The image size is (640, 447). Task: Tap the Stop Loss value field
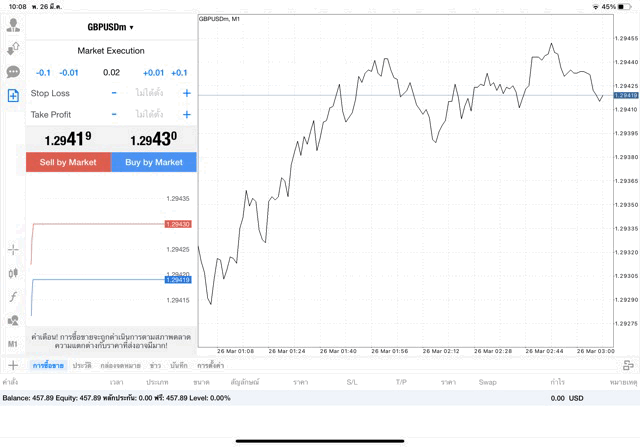tap(150, 93)
